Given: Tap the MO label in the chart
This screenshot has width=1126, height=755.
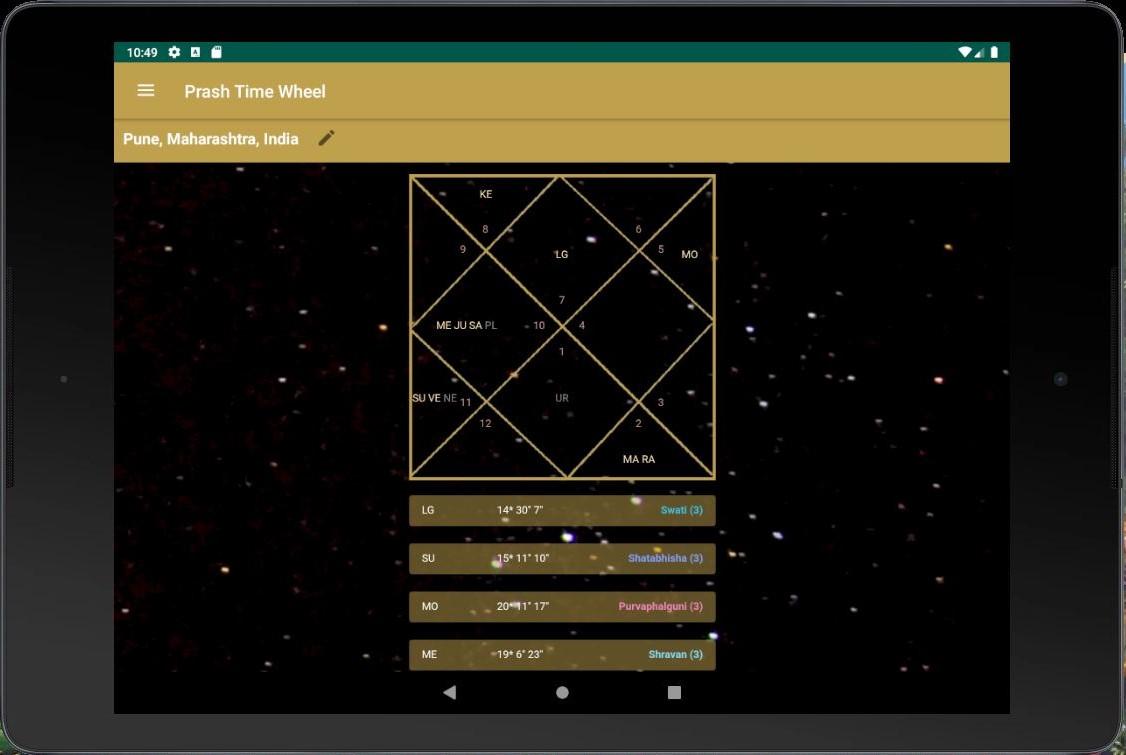Looking at the screenshot, I should [x=689, y=254].
